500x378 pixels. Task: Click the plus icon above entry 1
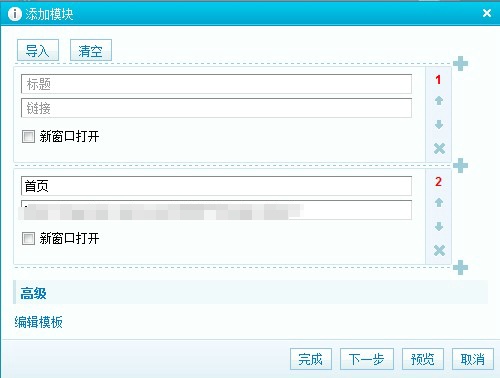pyautogui.click(x=460, y=63)
